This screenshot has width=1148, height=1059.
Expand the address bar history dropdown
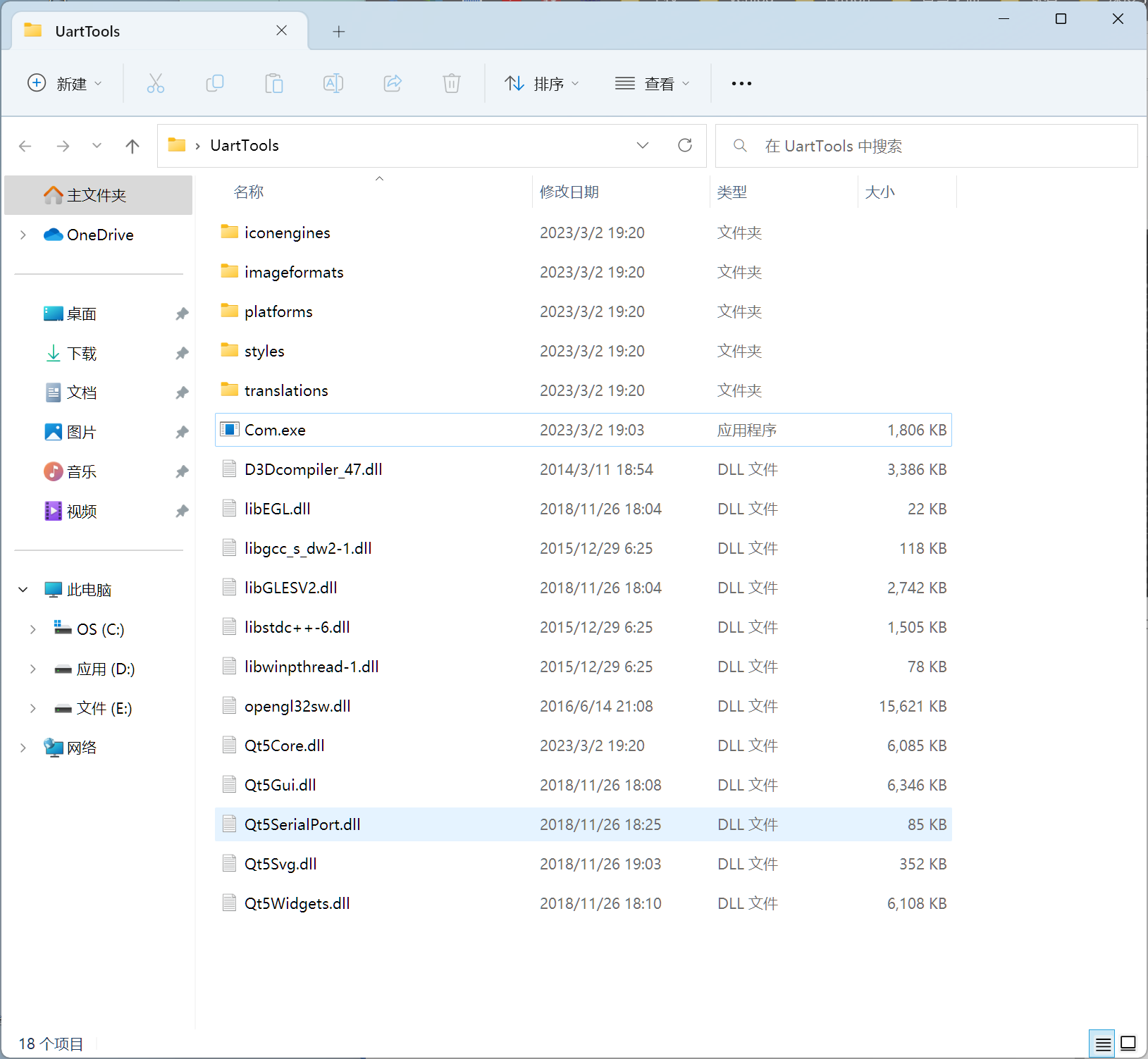[x=643, y=145]
